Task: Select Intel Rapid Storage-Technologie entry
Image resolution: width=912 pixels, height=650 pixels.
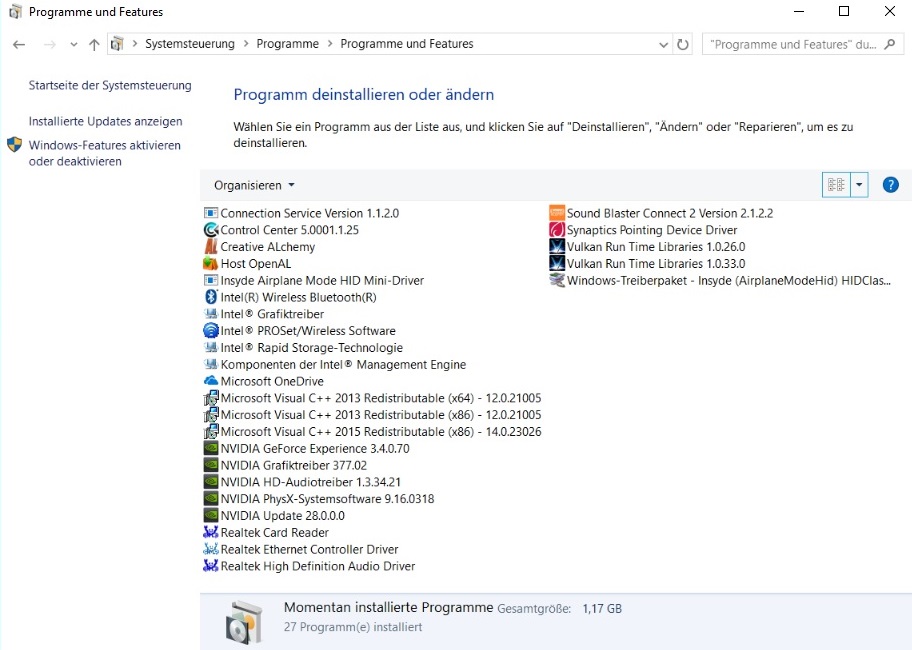Action: point(311,348)
